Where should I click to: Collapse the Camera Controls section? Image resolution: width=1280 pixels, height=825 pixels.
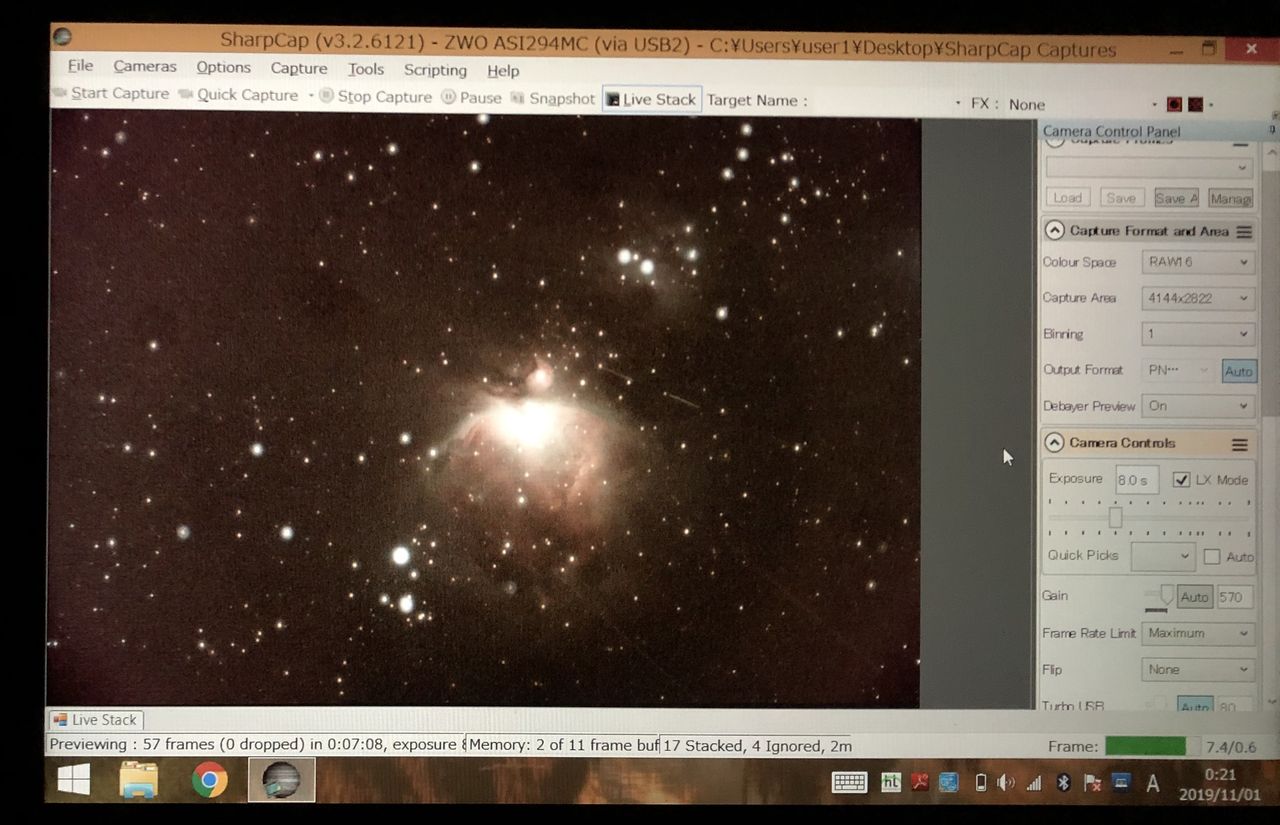1054,442
